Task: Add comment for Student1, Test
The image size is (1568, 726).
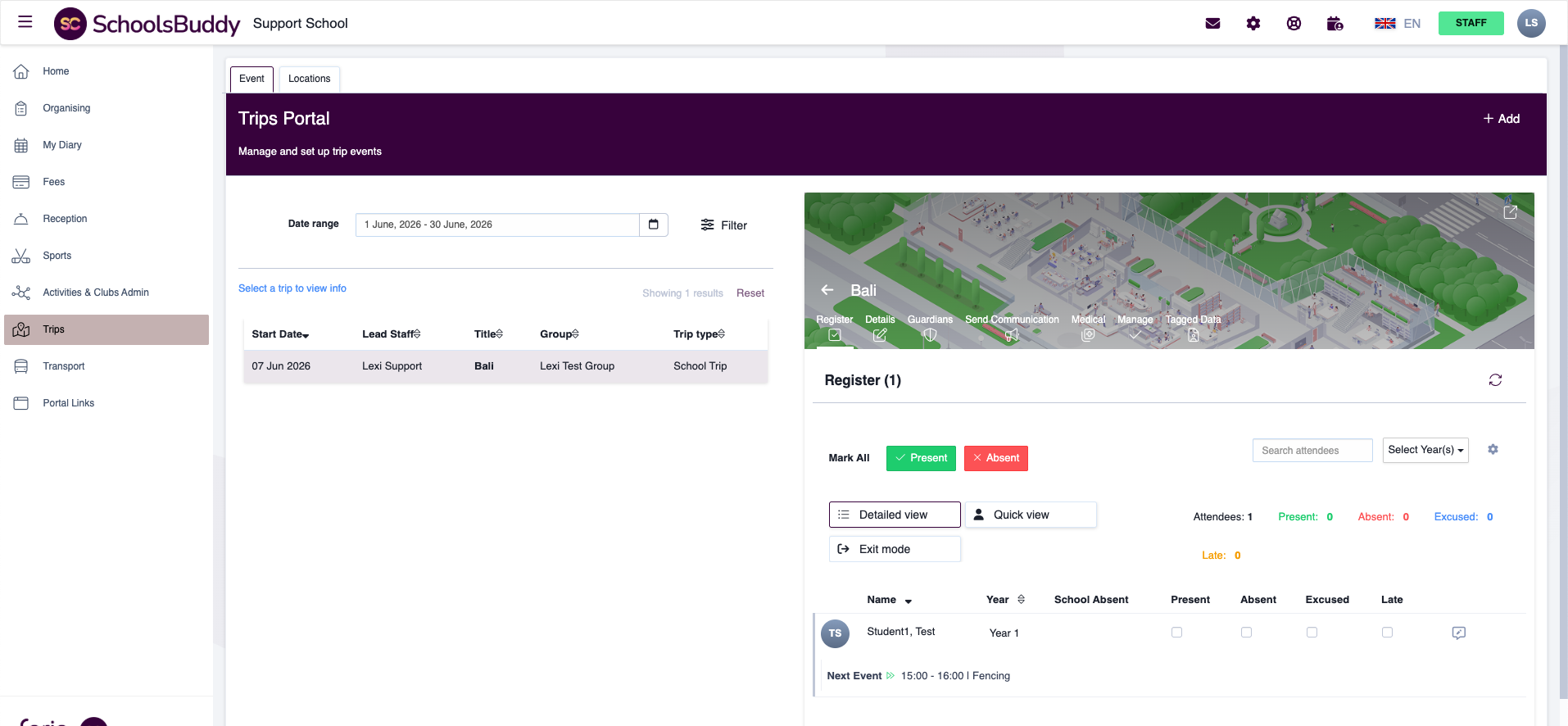Action: tap(1458, 633)
